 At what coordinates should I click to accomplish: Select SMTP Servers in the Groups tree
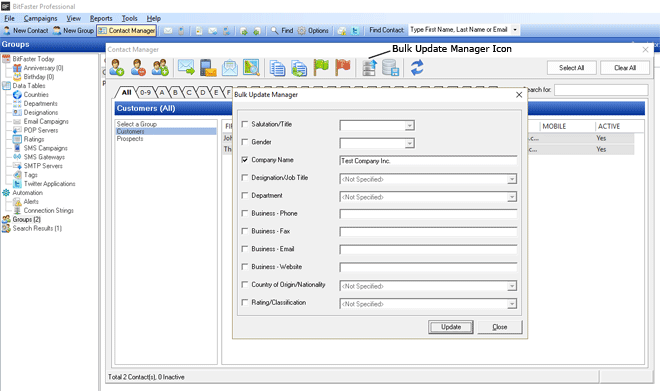coord(43,166)
